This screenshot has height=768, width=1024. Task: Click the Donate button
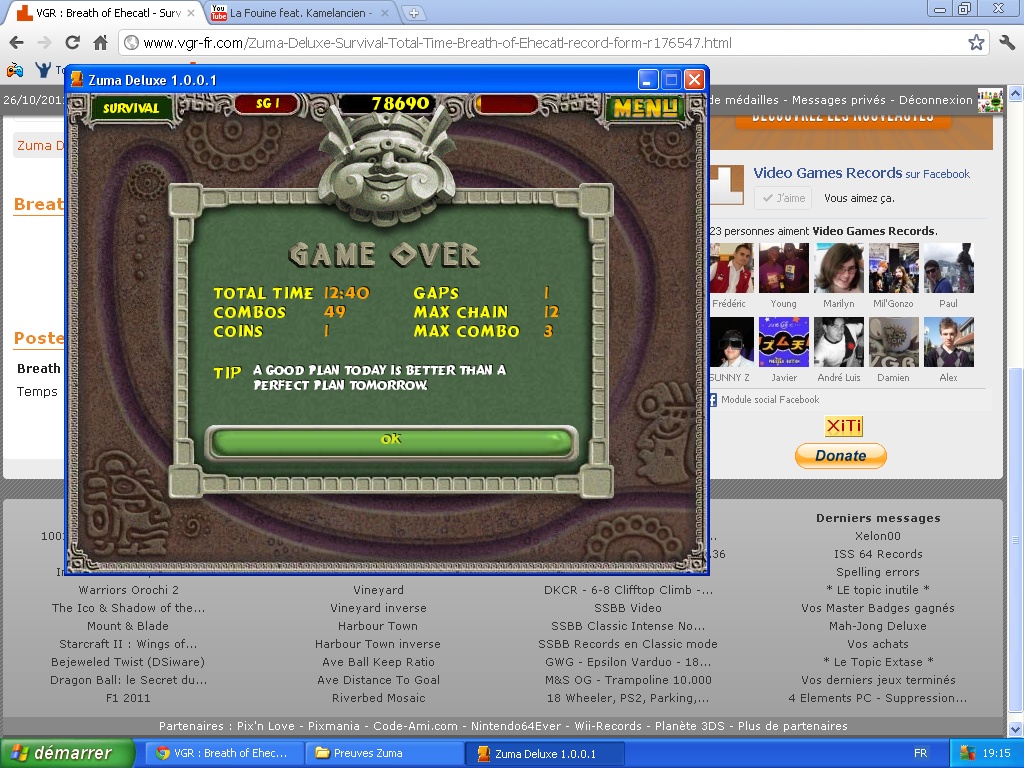(840, 456)
